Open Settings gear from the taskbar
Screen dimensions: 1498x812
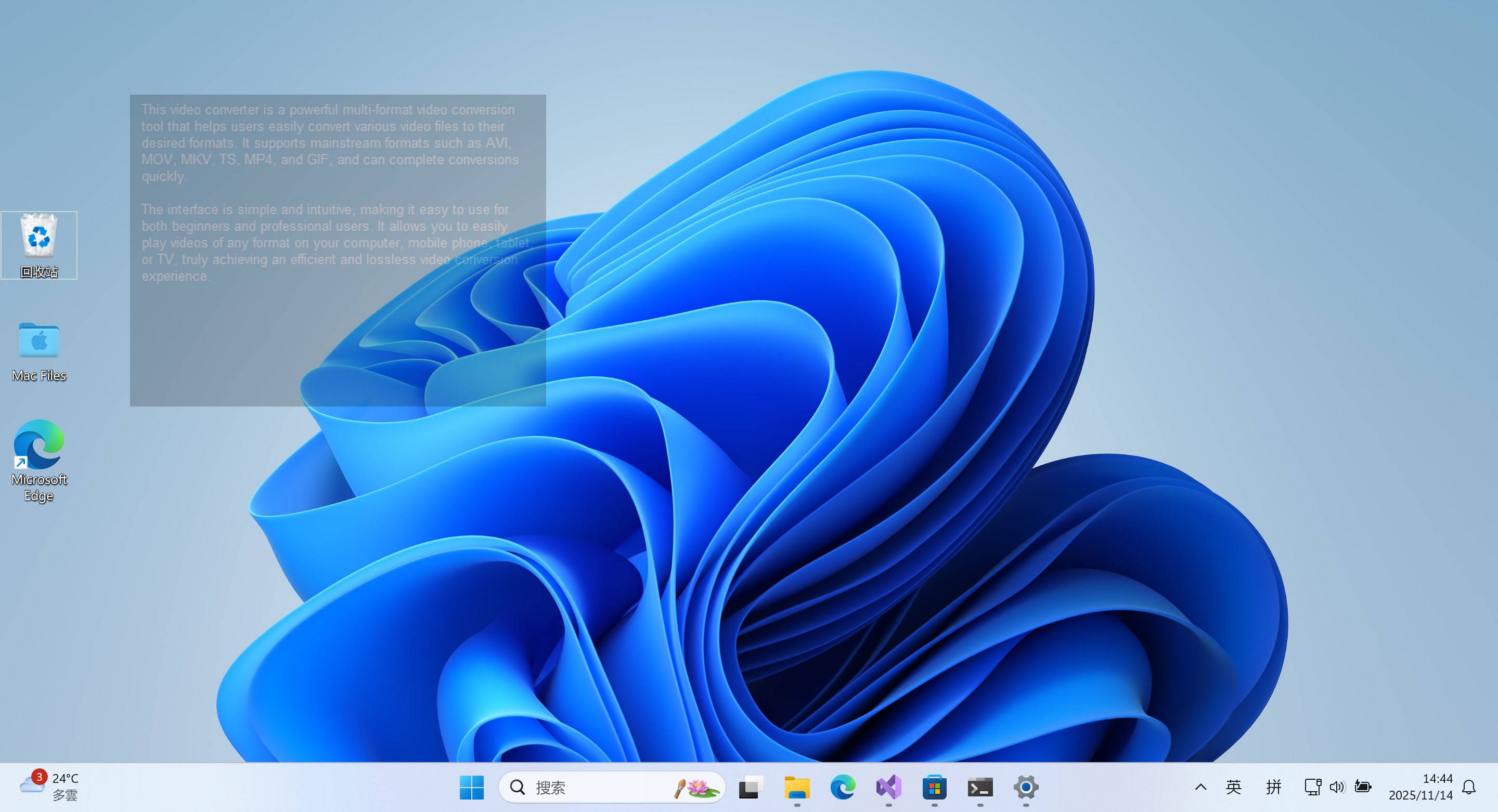click(1026, 787)
